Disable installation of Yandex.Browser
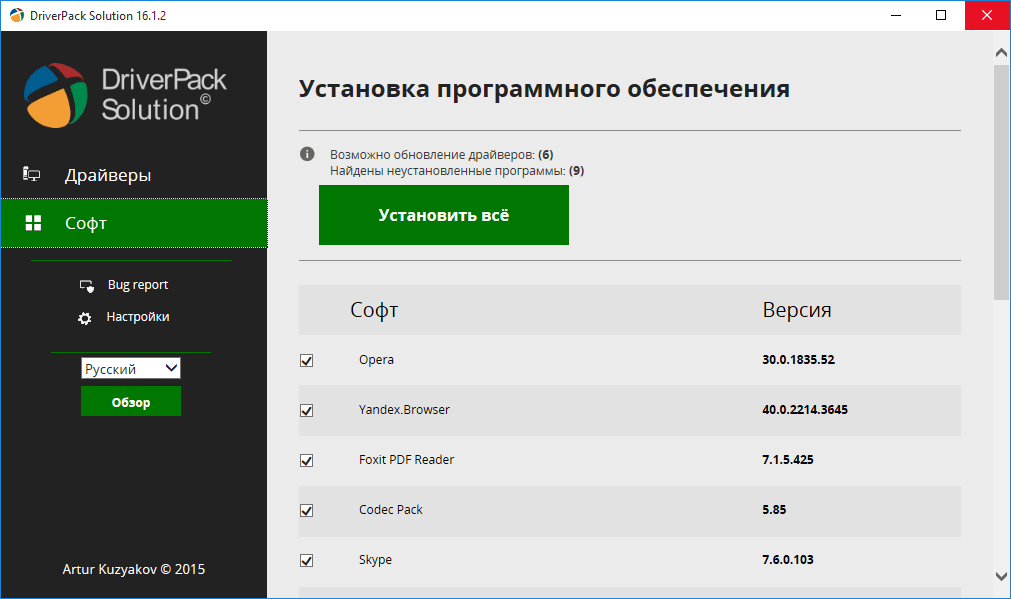 tap(306, 410)
